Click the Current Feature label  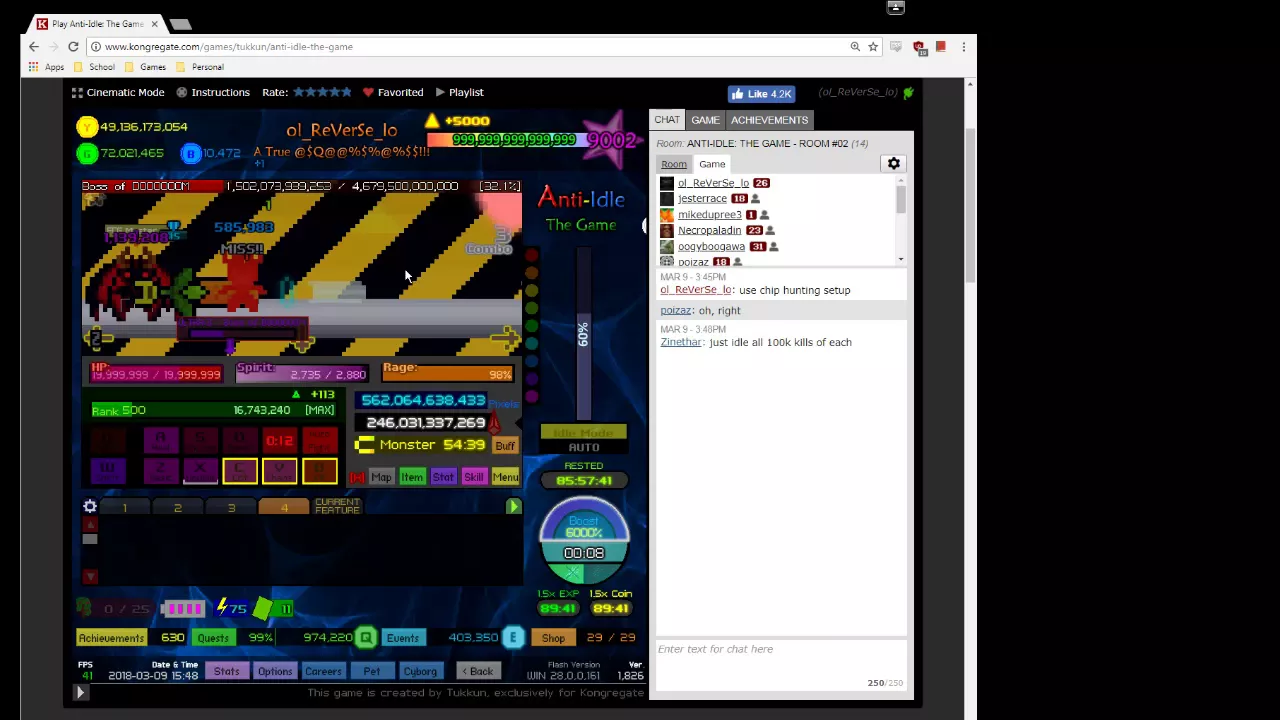337,507
